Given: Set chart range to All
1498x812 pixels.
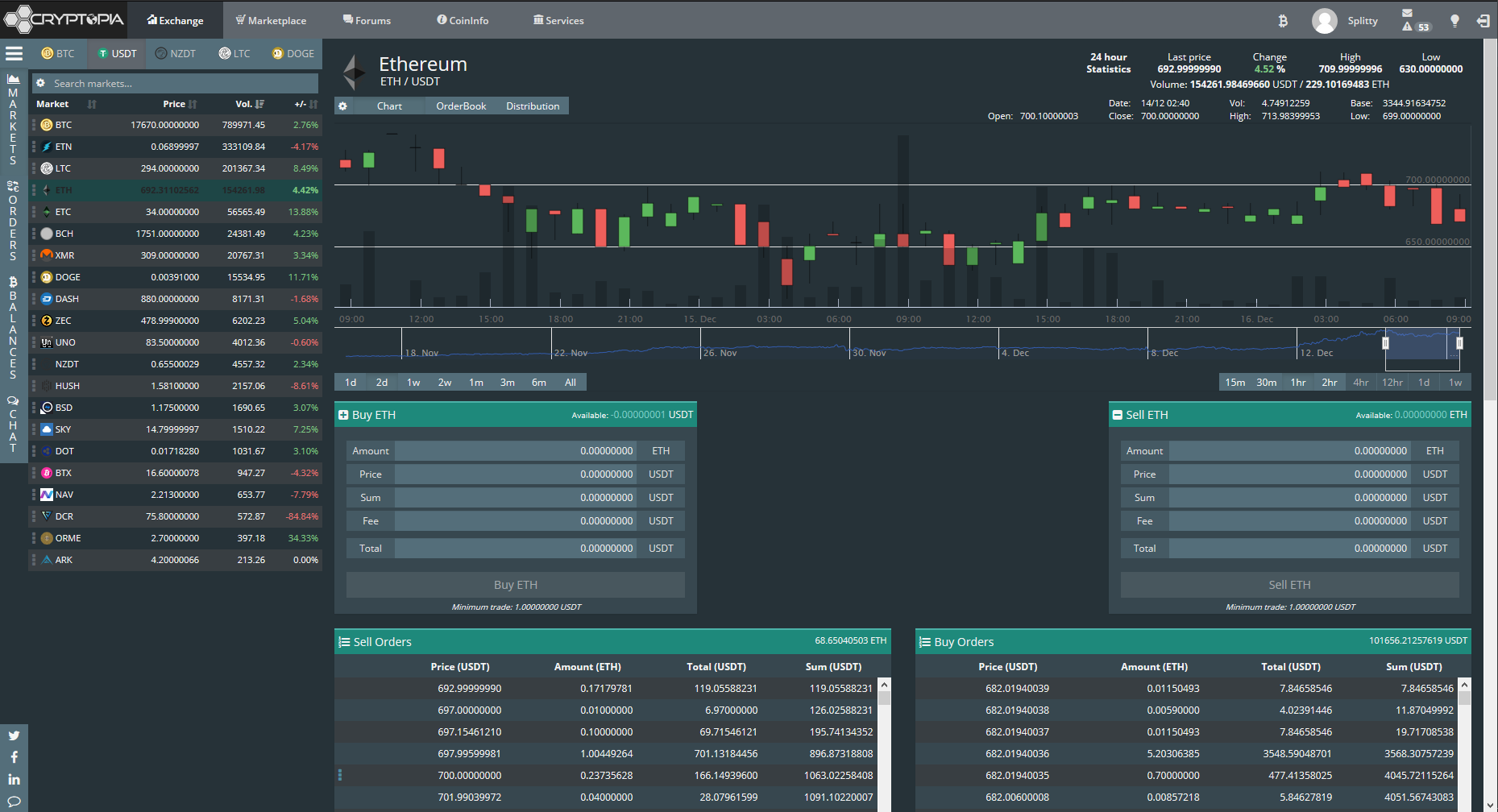Looking at the screenshot, I should click(x=571, y=382).
